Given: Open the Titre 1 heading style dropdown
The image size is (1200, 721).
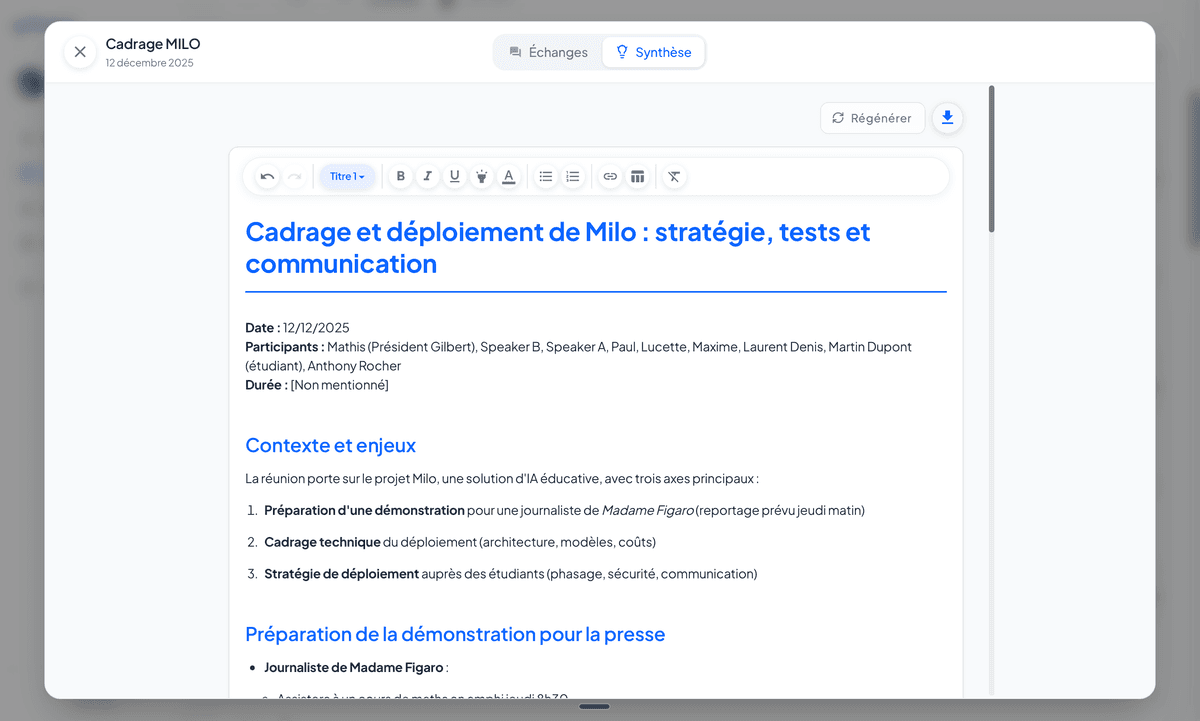Looking at the screenshot, I should point(347,177).
